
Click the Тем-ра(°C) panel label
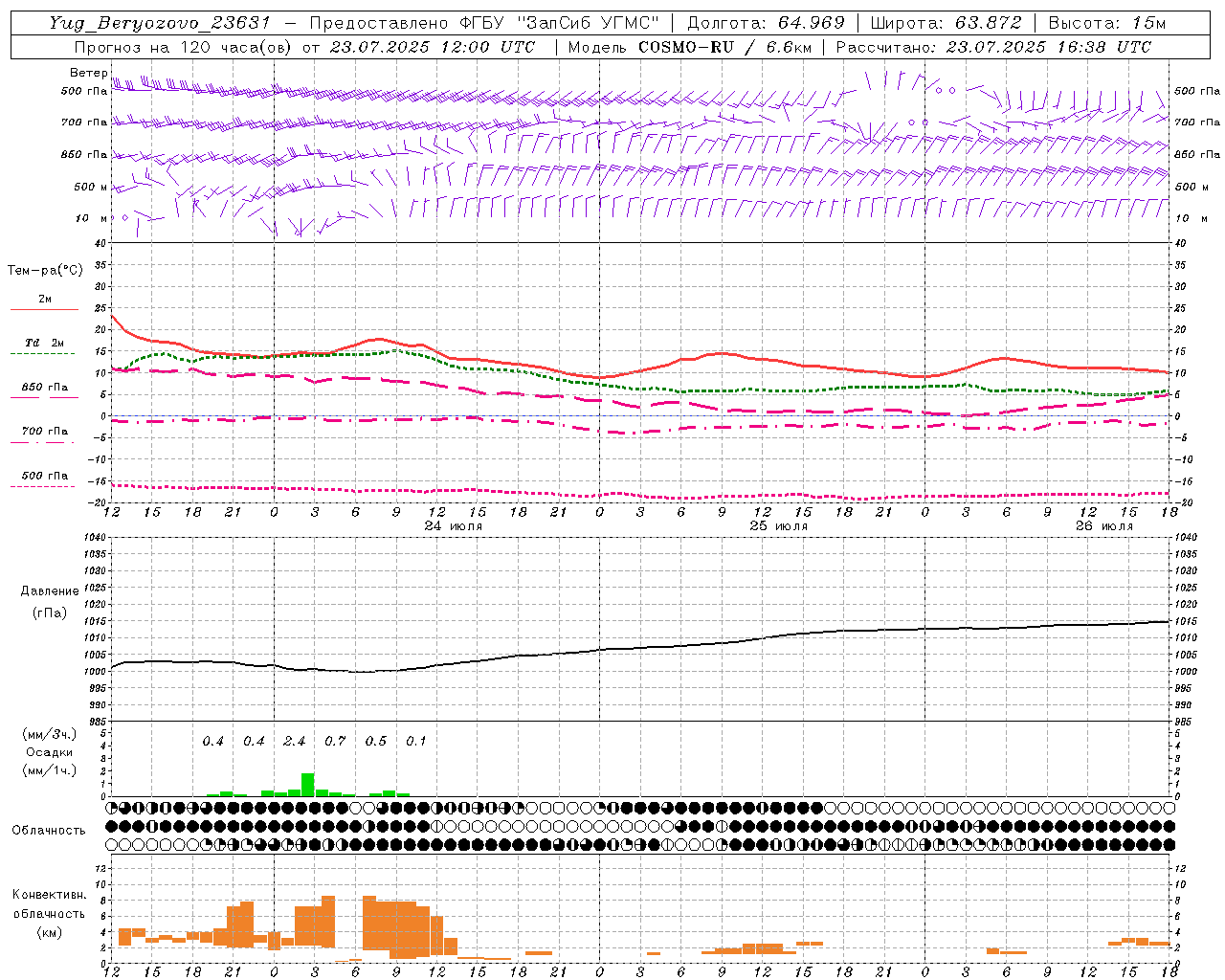click(45, 271)
